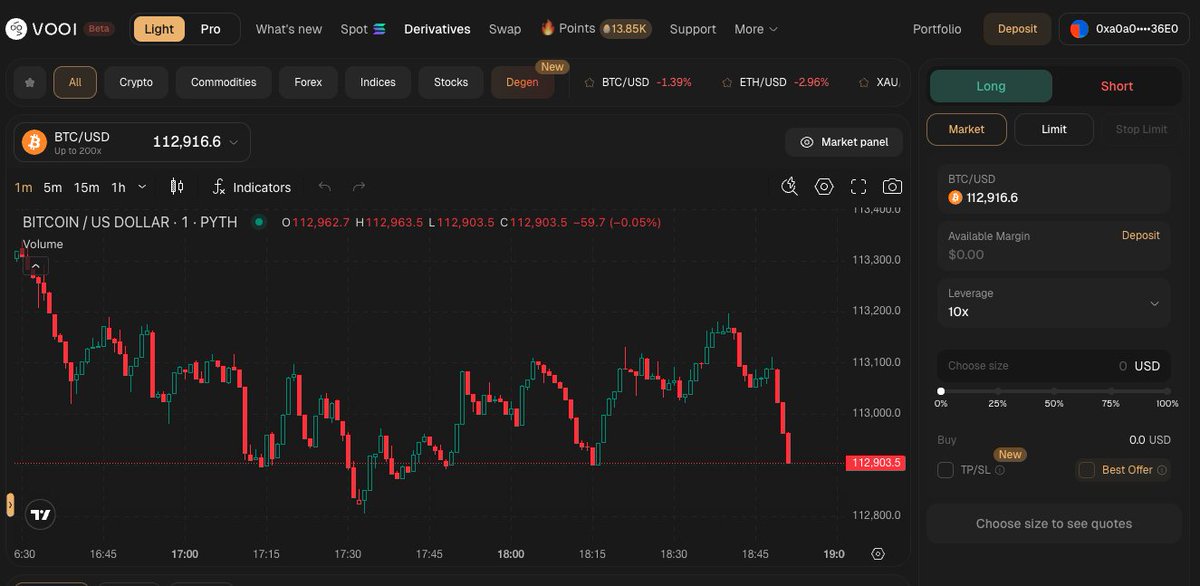Set size slider to 100%
Viewport: 1200px width, 586px height.
pos(1167,392)
